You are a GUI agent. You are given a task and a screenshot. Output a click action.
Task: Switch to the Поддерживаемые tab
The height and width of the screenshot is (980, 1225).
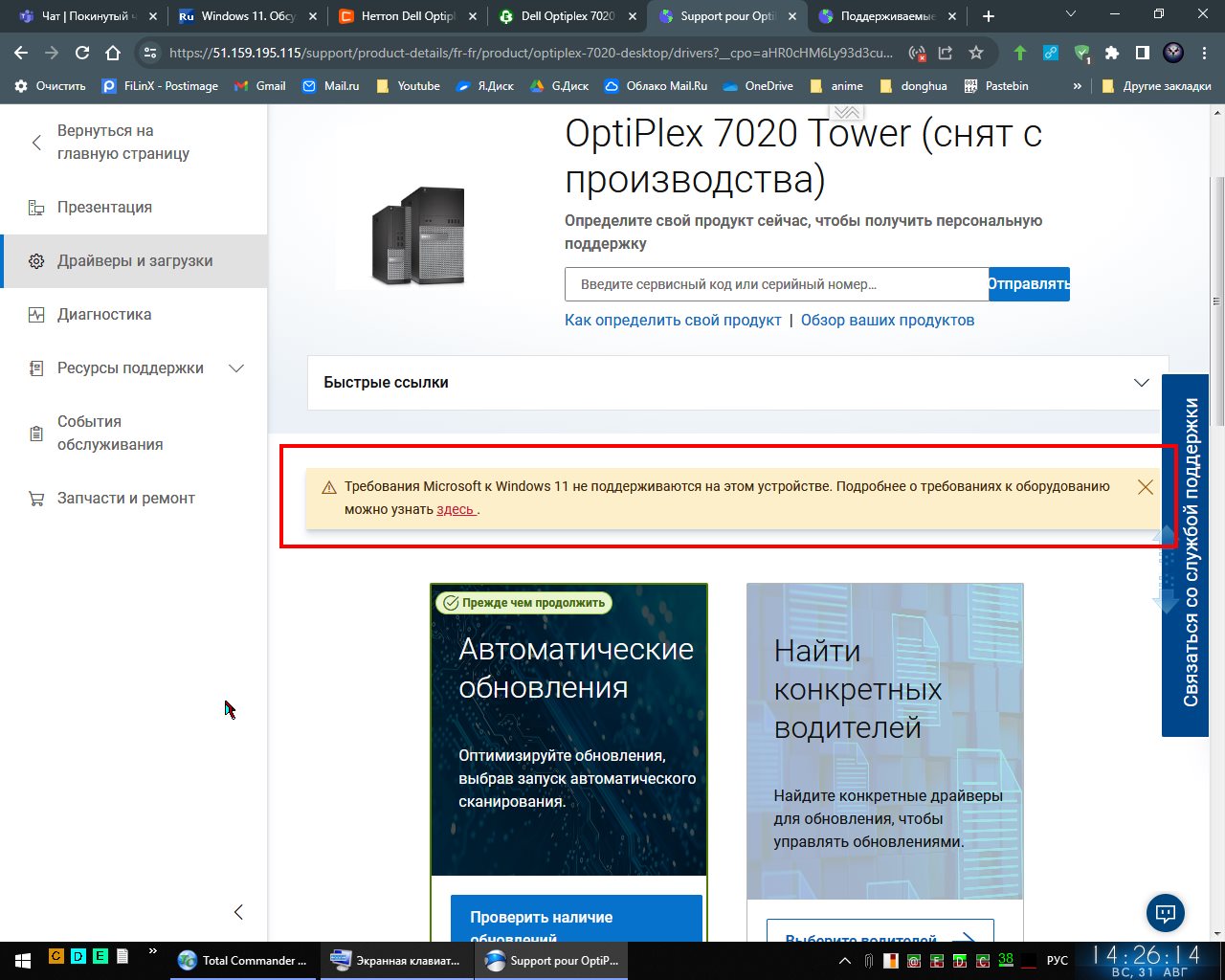(886, 16)
